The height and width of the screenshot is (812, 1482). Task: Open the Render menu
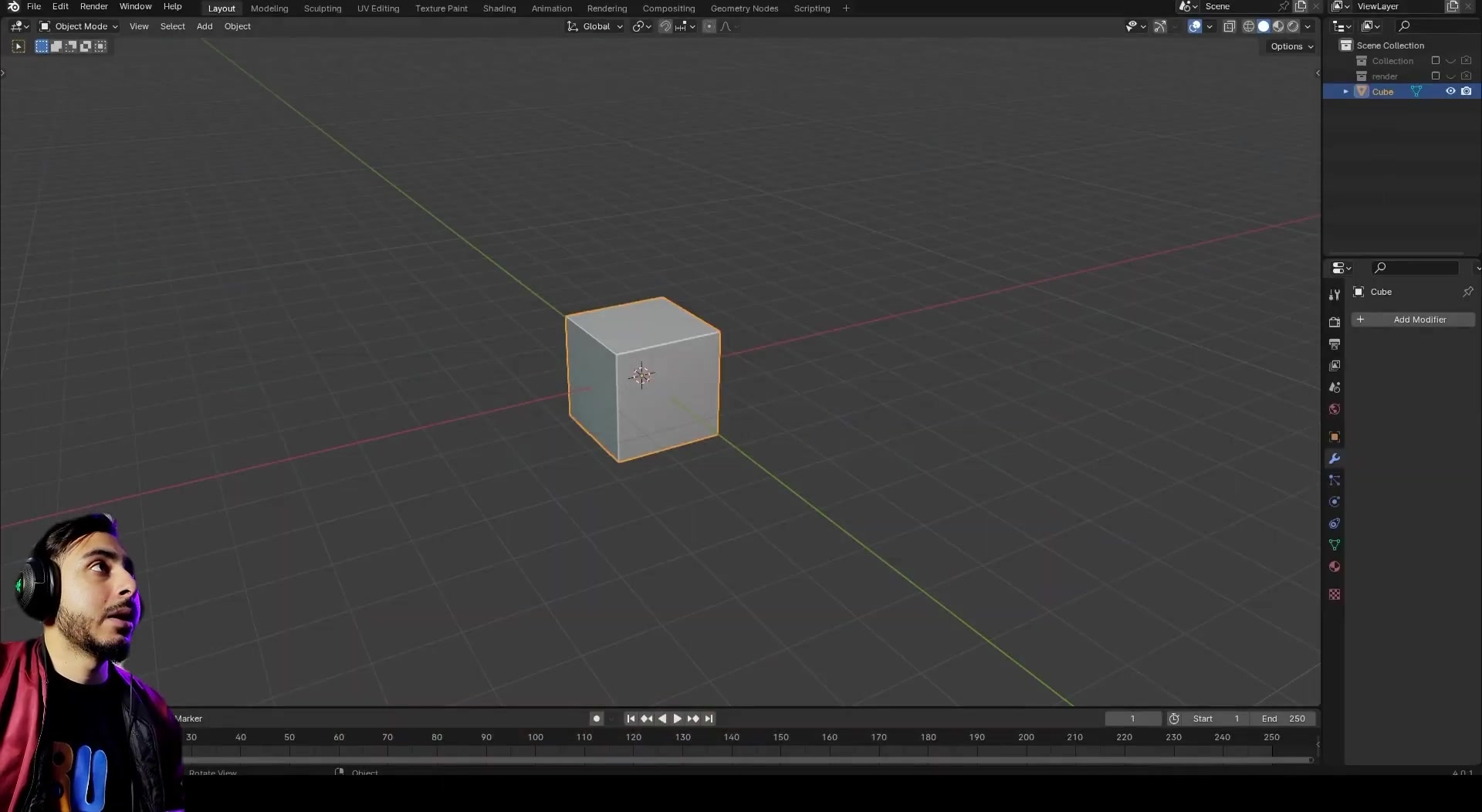point(94,6)
